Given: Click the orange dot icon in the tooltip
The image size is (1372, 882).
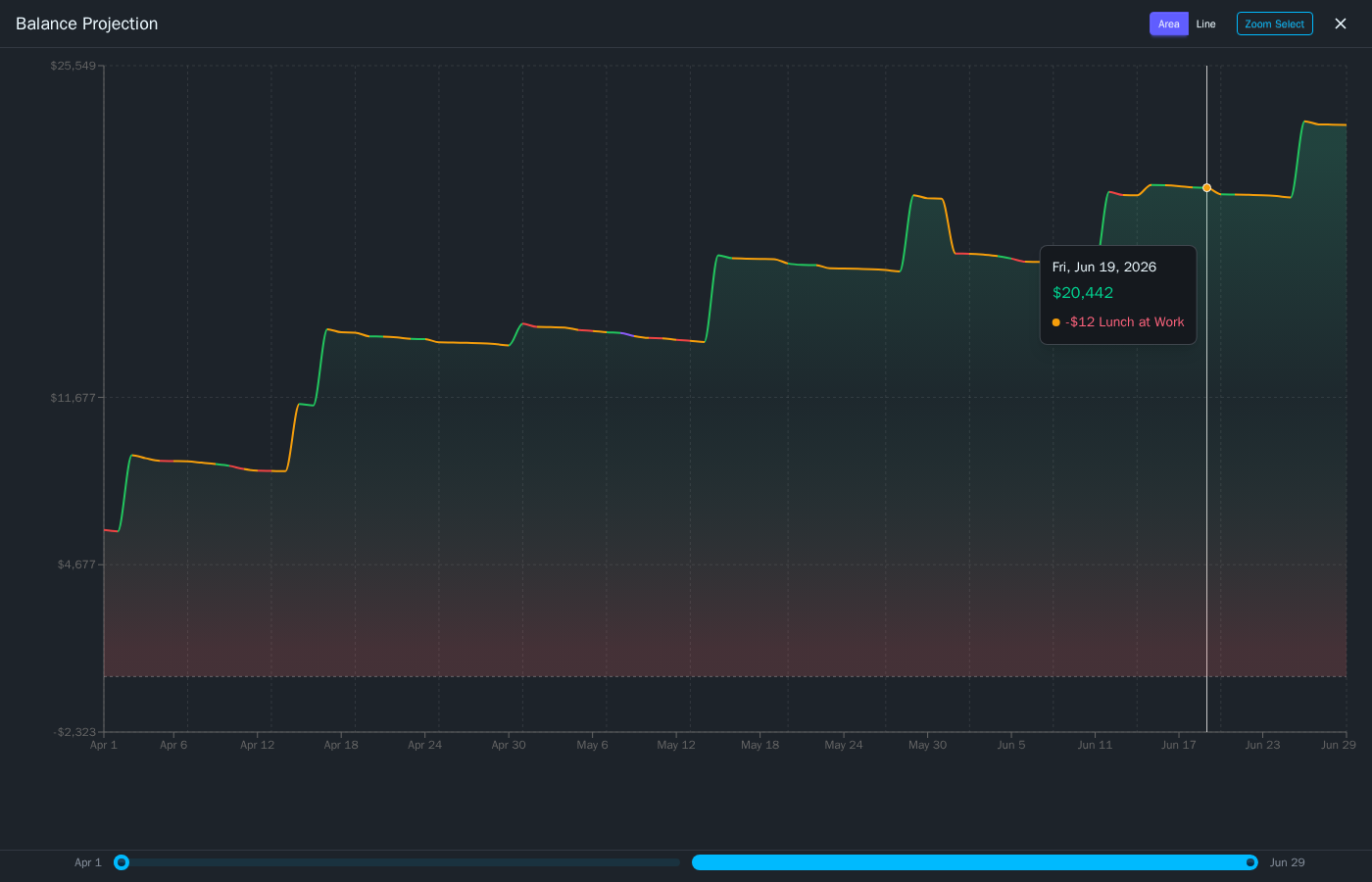Looking at the screenshot, I should 1055,321.
